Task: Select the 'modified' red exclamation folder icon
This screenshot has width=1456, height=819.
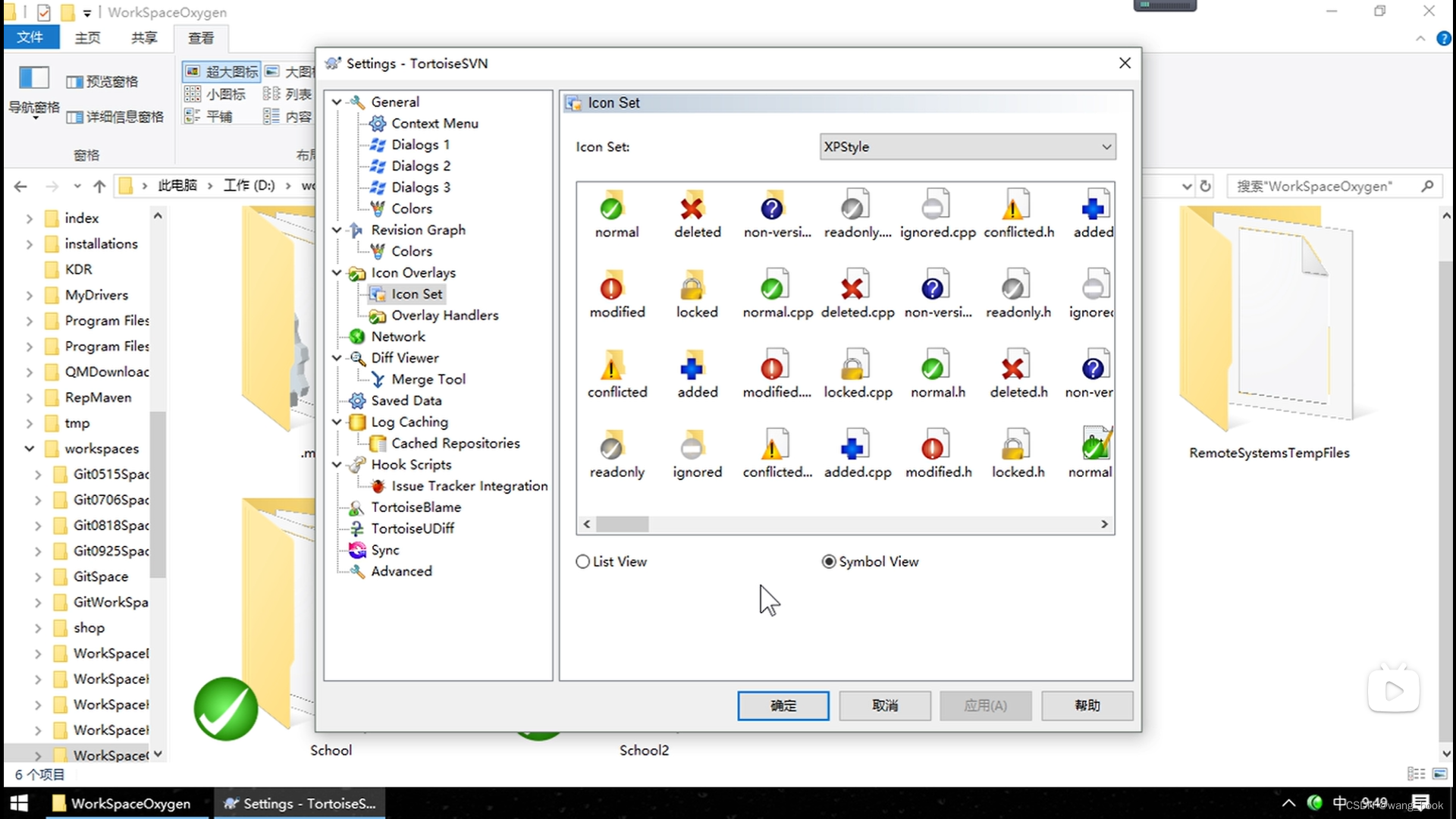Action: point(613,286)
